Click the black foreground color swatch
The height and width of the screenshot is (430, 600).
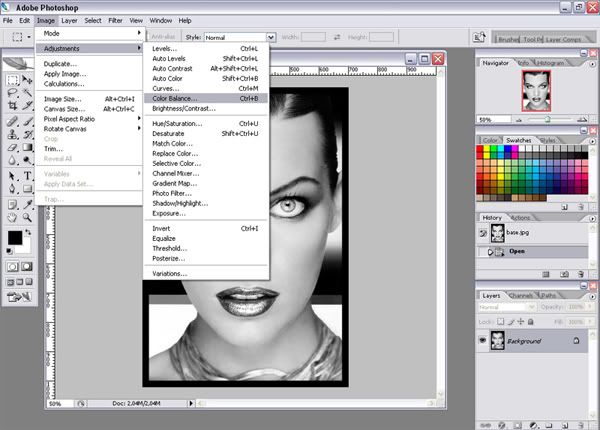coord(15,238)
